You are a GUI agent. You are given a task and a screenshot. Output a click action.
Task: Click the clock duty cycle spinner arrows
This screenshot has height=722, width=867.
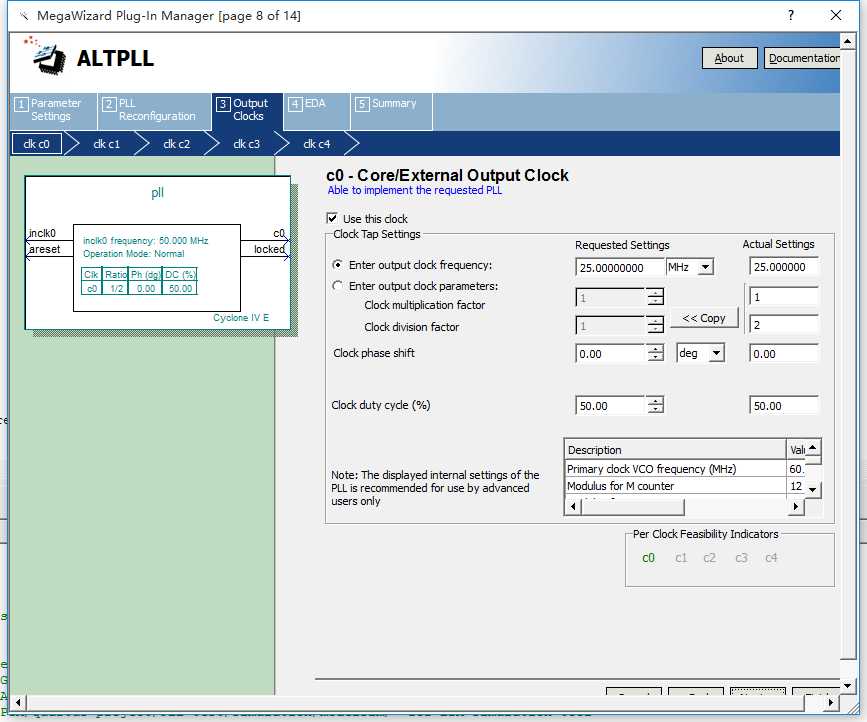(x=655, y=405)
